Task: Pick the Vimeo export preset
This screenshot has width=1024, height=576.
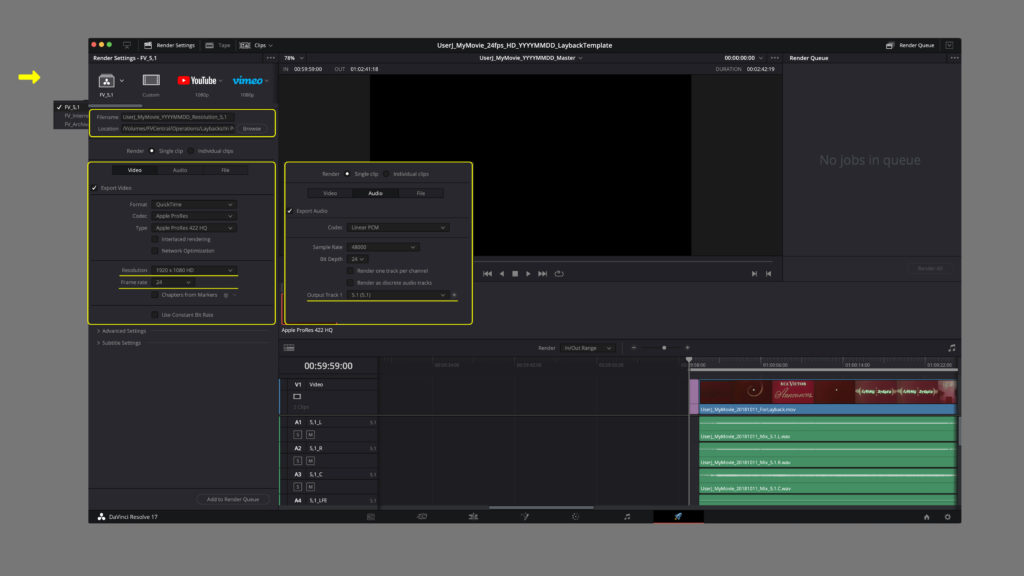Action: (x=248, y=80)
